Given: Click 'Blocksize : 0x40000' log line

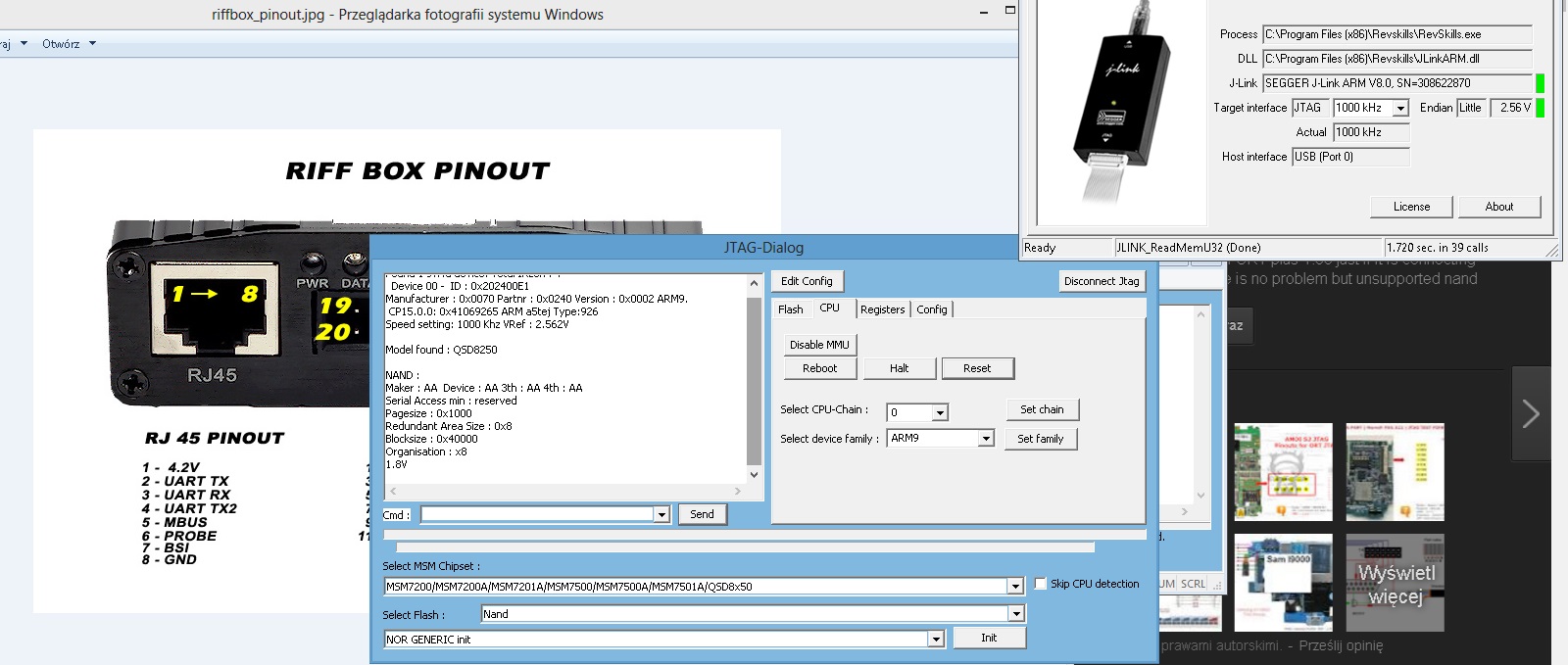Looking at the screenshot, I should (431, 439).
